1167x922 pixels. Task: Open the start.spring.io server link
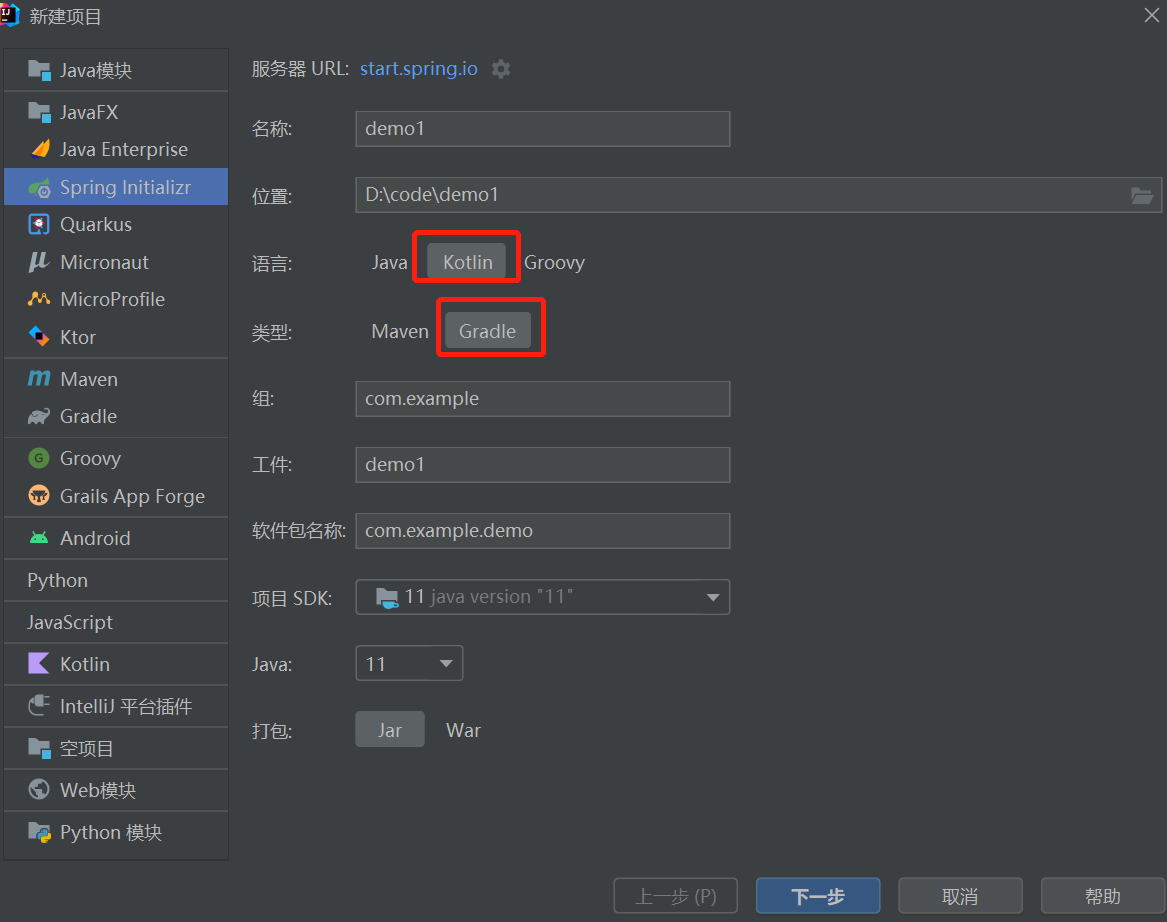coord(419,68)
